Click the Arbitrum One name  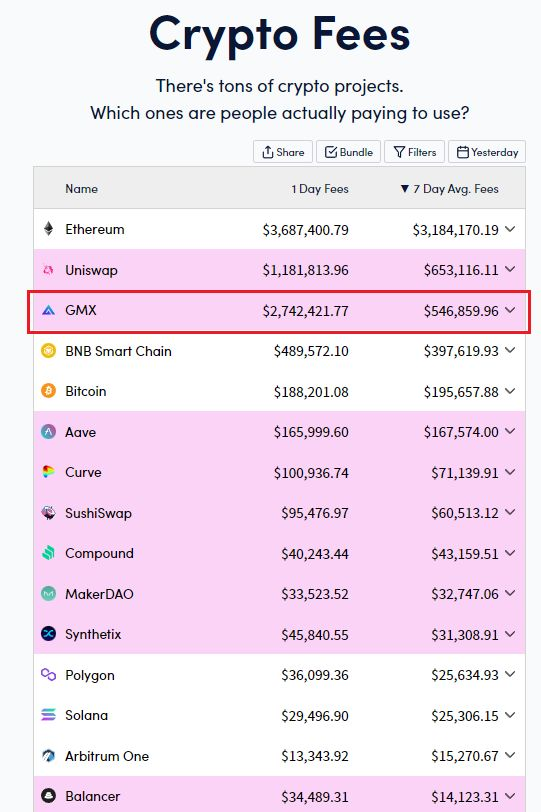pyautogui.click(x=107, y=756)
